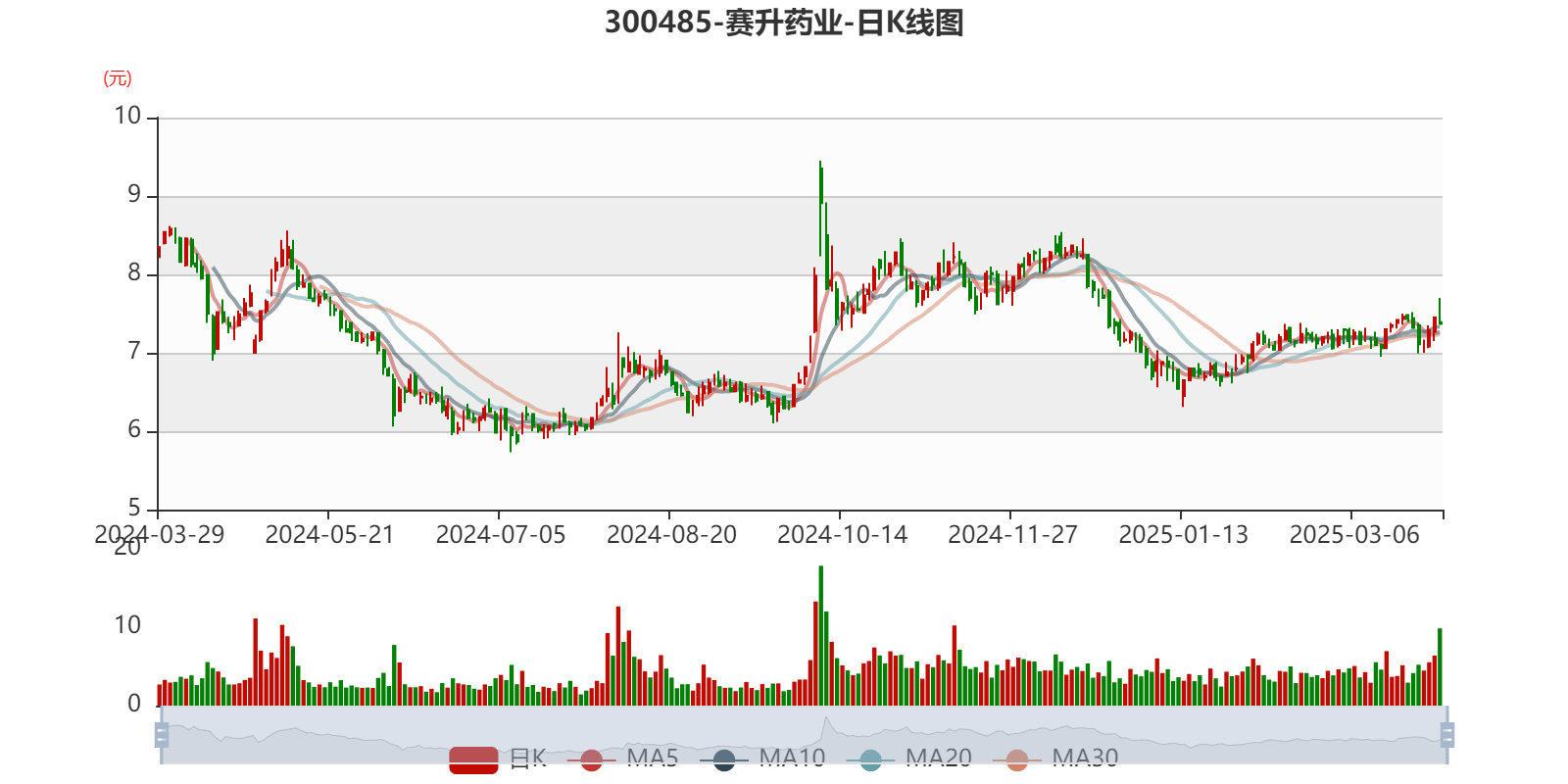Click the 2024-07-05 date axis label
Image resolution: width=1568 pixels, height=784 pixels.
pos(501,535)
